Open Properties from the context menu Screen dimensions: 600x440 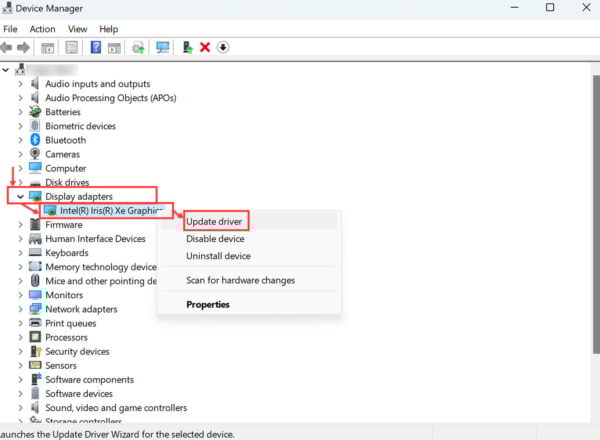(x=208, y=304)
